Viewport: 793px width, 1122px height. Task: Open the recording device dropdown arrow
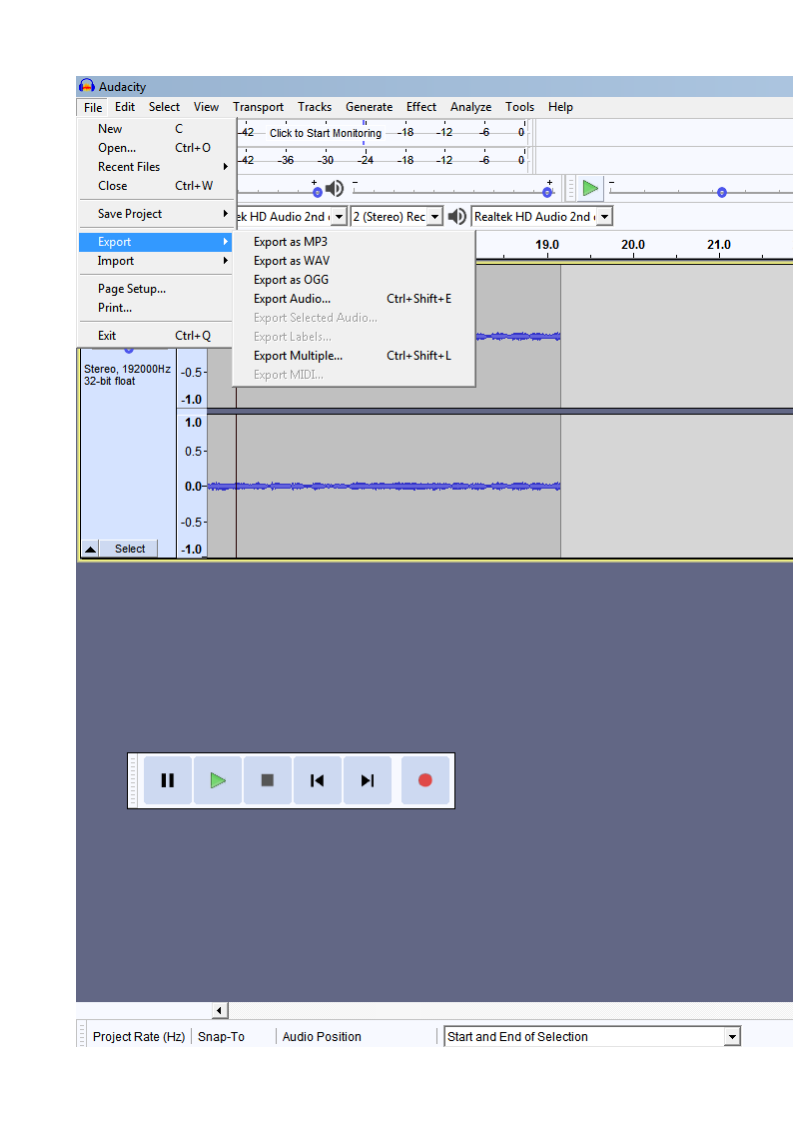tap(339, 216)
